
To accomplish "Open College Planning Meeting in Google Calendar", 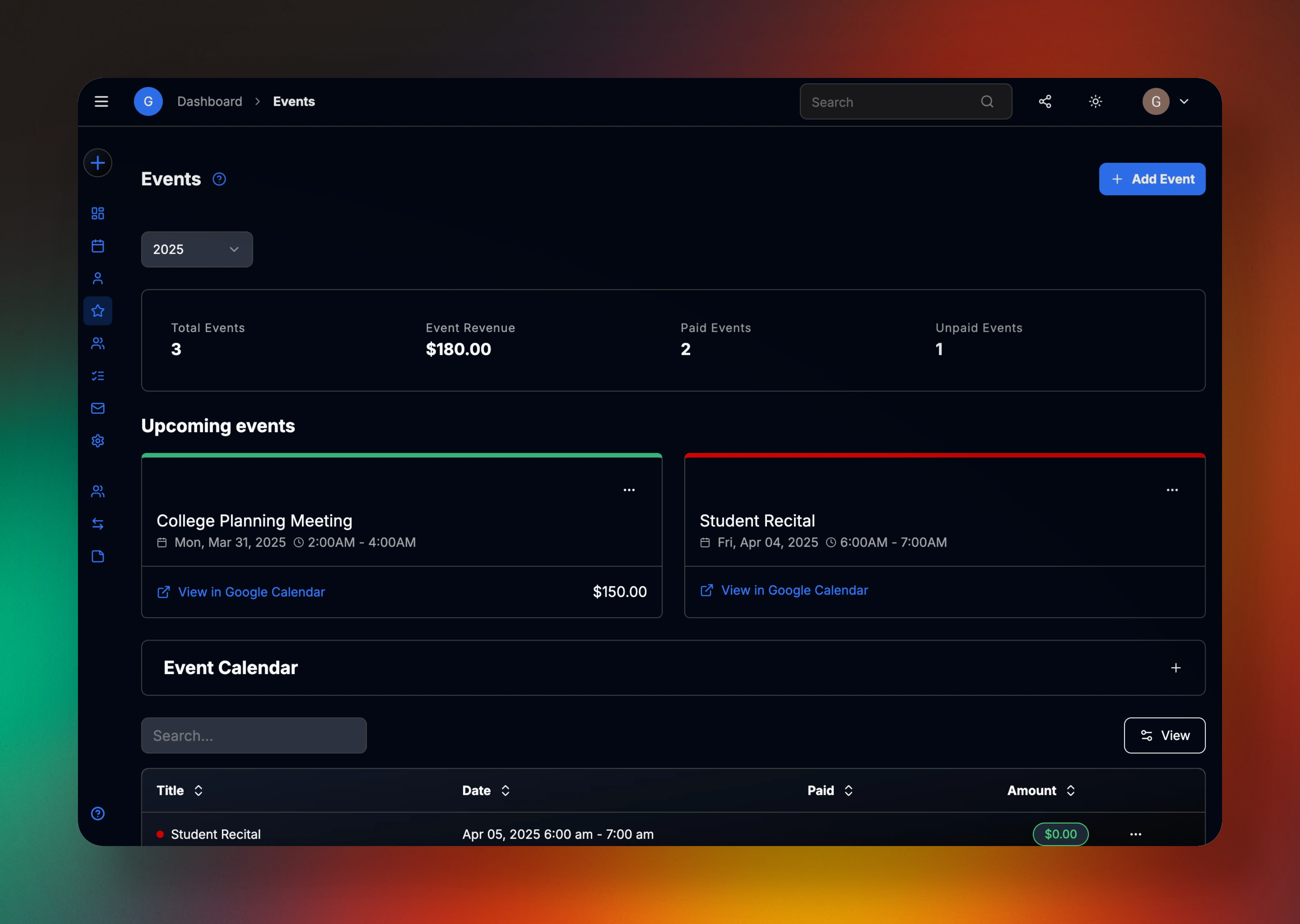I will (241, 592).
